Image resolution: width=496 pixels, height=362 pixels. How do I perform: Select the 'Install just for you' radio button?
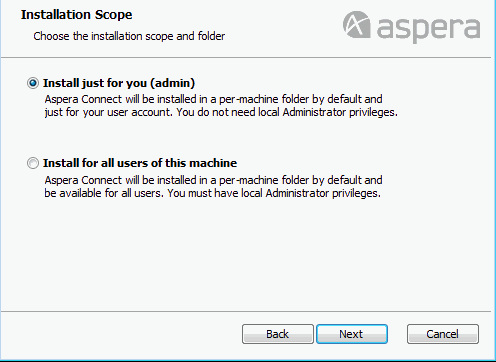[x=33, y=83]
